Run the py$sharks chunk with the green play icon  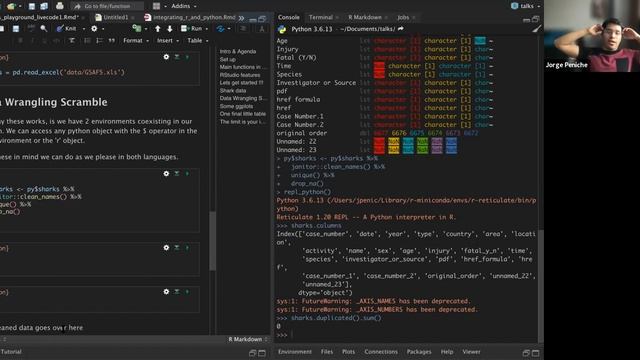187,173
